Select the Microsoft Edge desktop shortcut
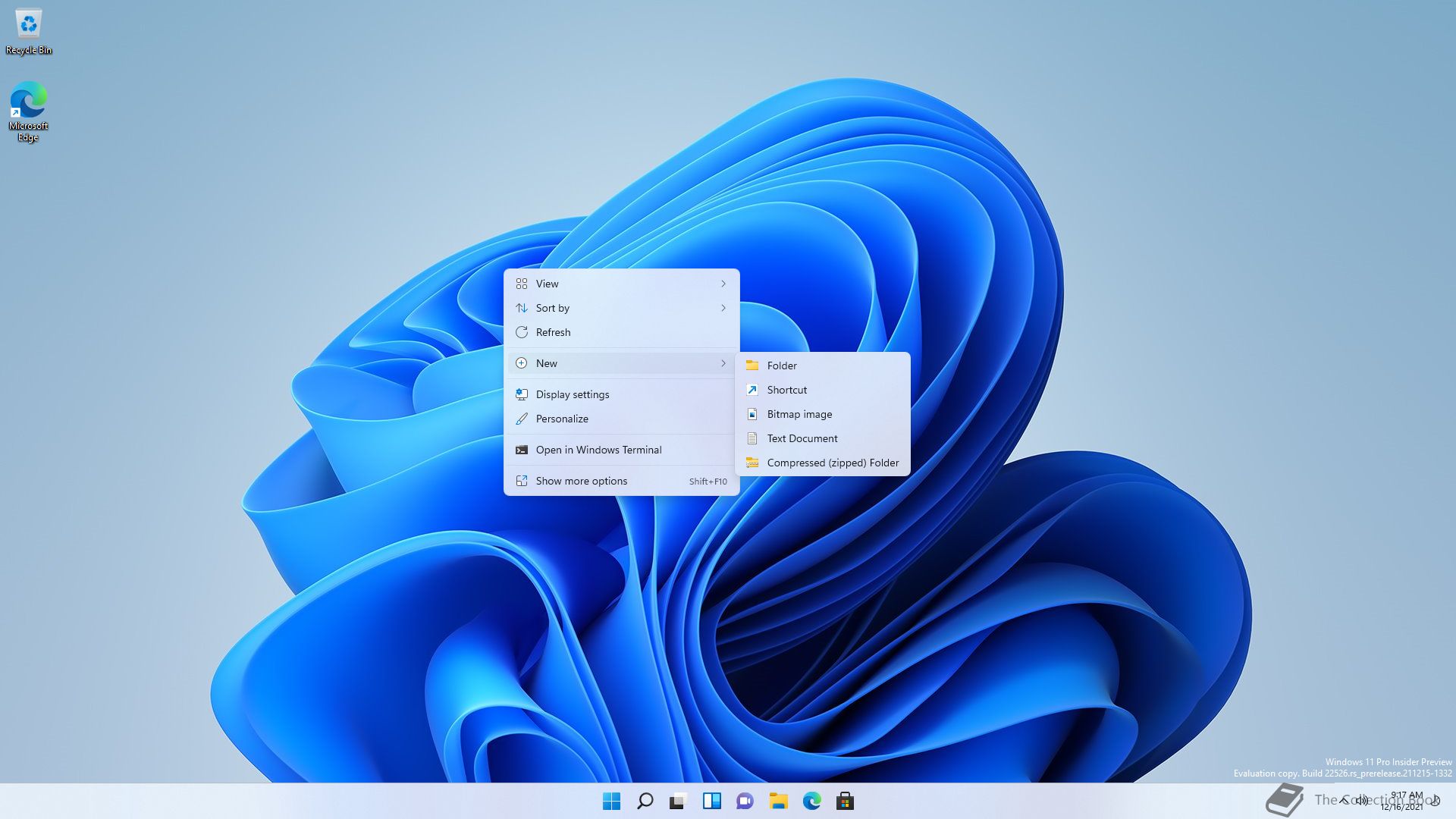Screen dimensions: 1456x819 pyautogui.click(x=29, y=111)
